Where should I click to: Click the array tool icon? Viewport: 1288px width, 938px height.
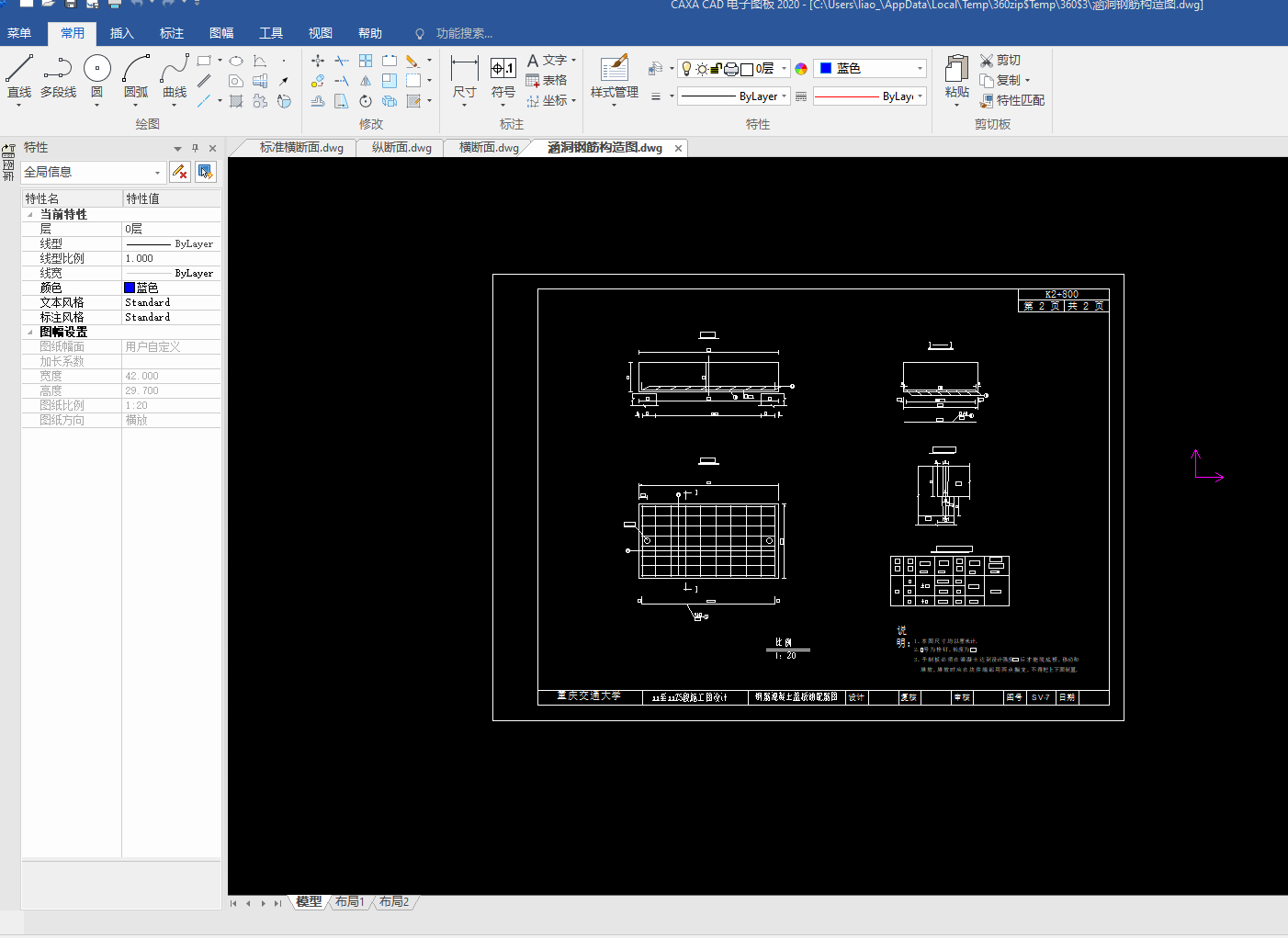(366, 61)
